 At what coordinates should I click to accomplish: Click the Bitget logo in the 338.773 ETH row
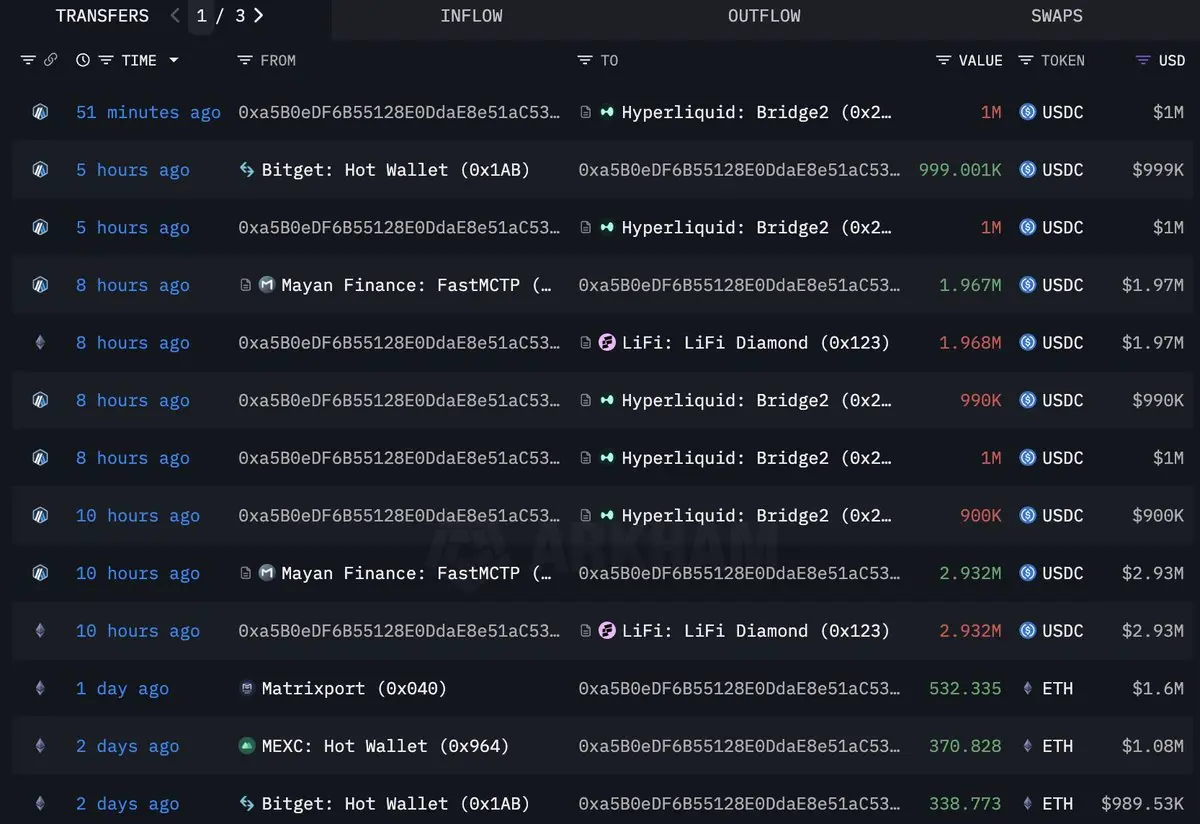246,803
